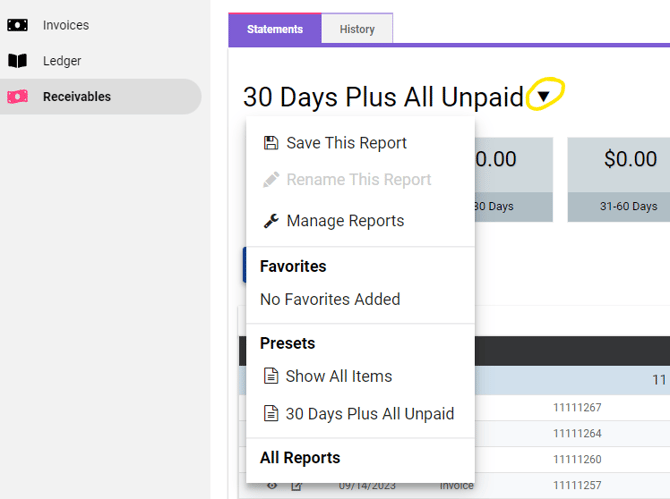Select Show All Items preset
This screenshot has width=670, height=499.
[338, 376]
